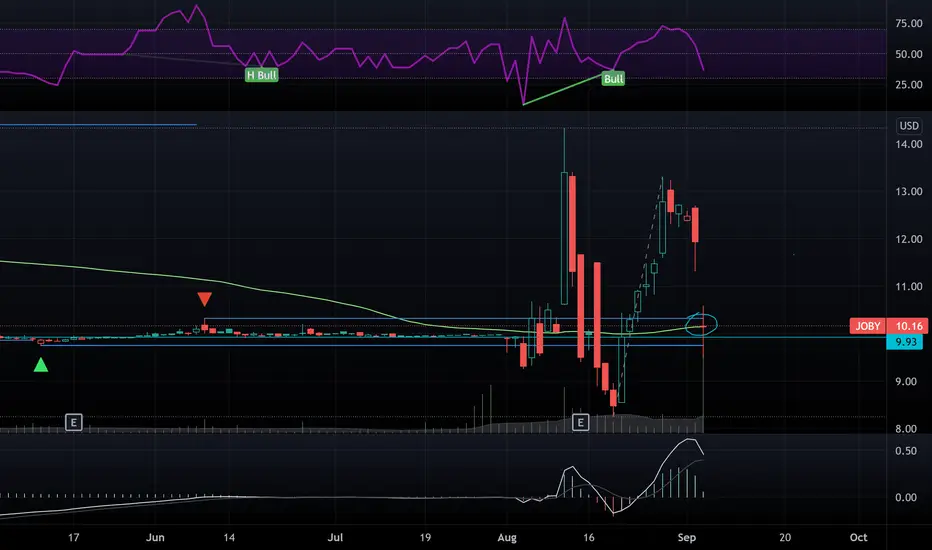
Task: Click the tallest green candle reaching 14.00
Action: coord(564,238)
